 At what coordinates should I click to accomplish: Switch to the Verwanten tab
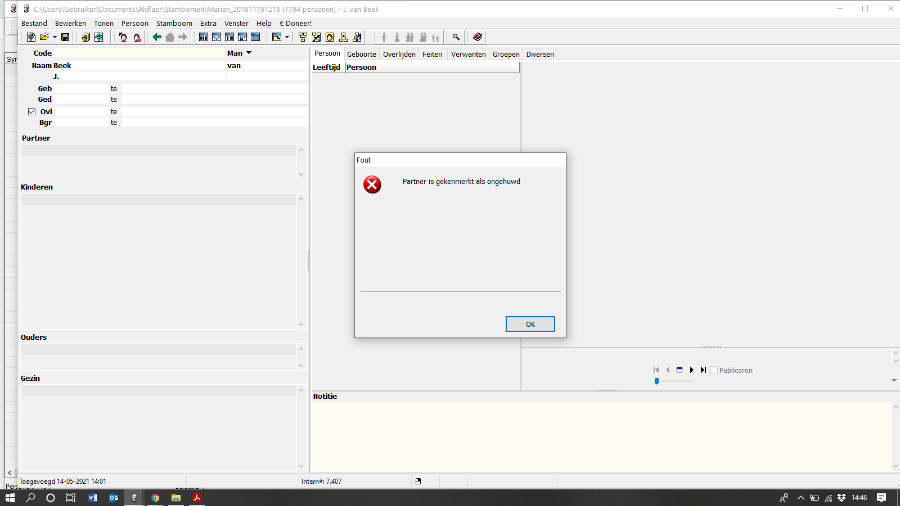click(468, 54)
